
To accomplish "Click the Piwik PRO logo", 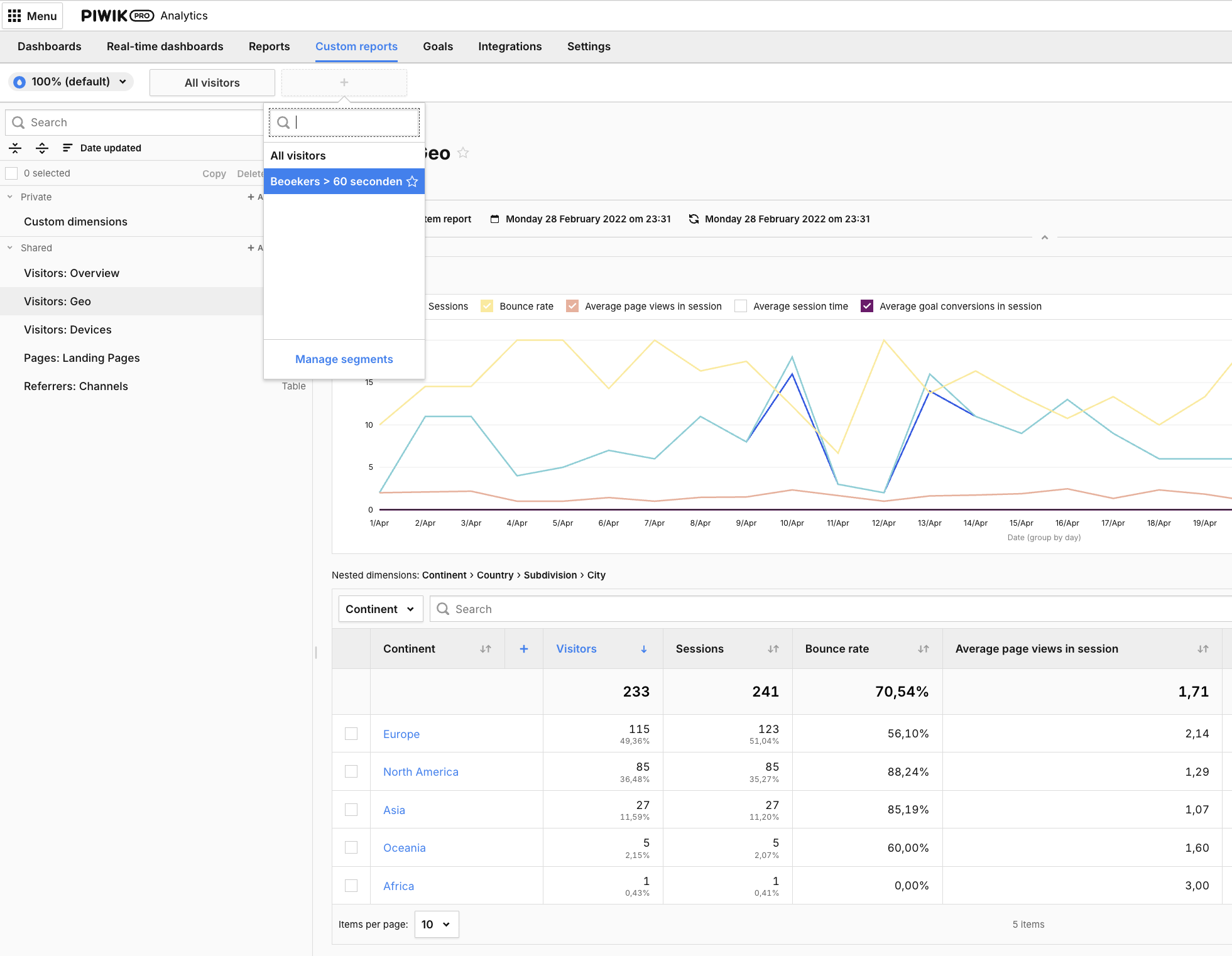I will [x=117, y=16].
